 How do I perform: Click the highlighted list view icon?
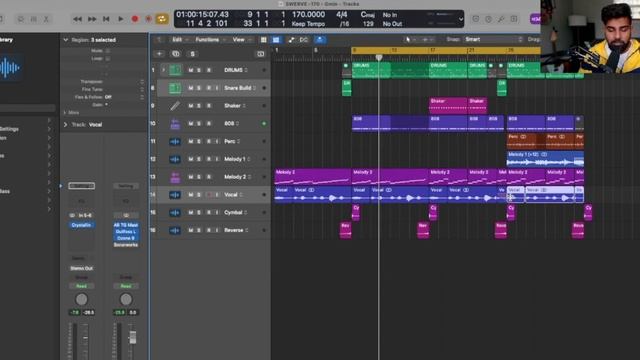click(x=276, y=40)
